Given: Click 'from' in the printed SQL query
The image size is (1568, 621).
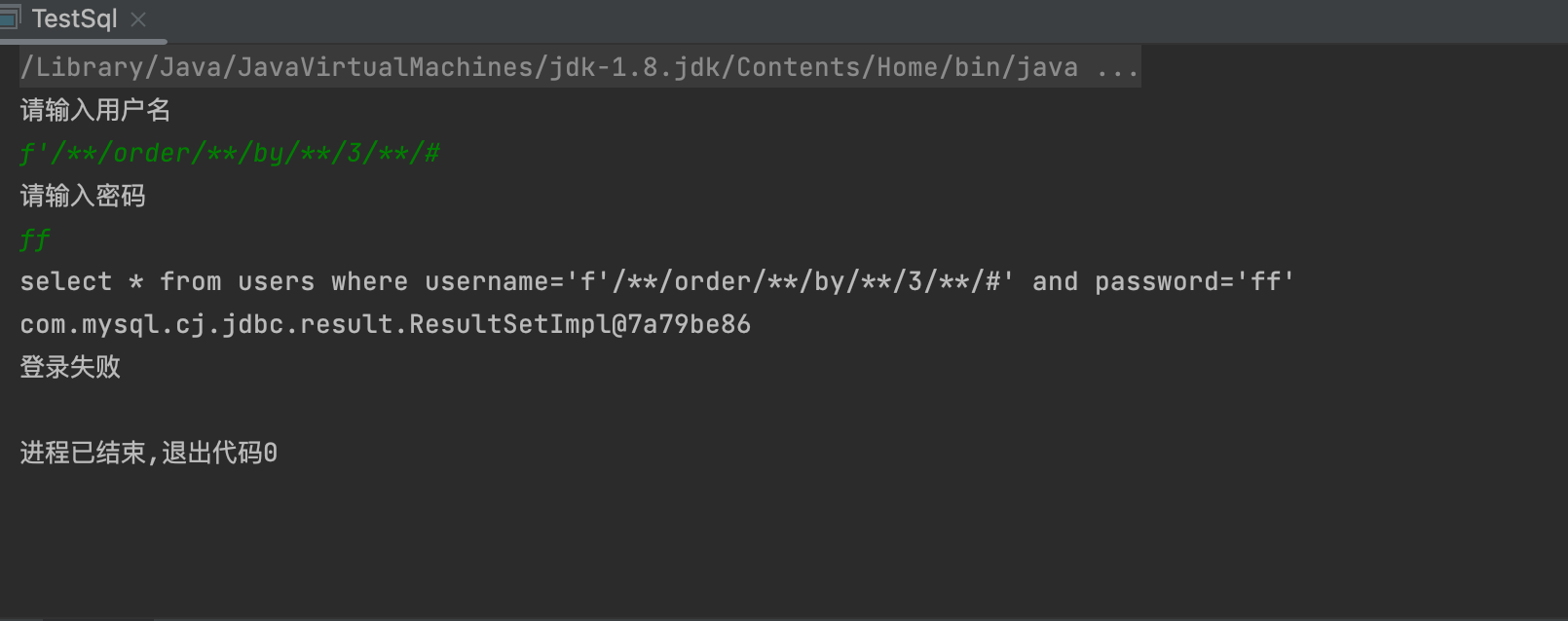Looking at the screenshot, I should pyautogui.click(x=191, y=282).
